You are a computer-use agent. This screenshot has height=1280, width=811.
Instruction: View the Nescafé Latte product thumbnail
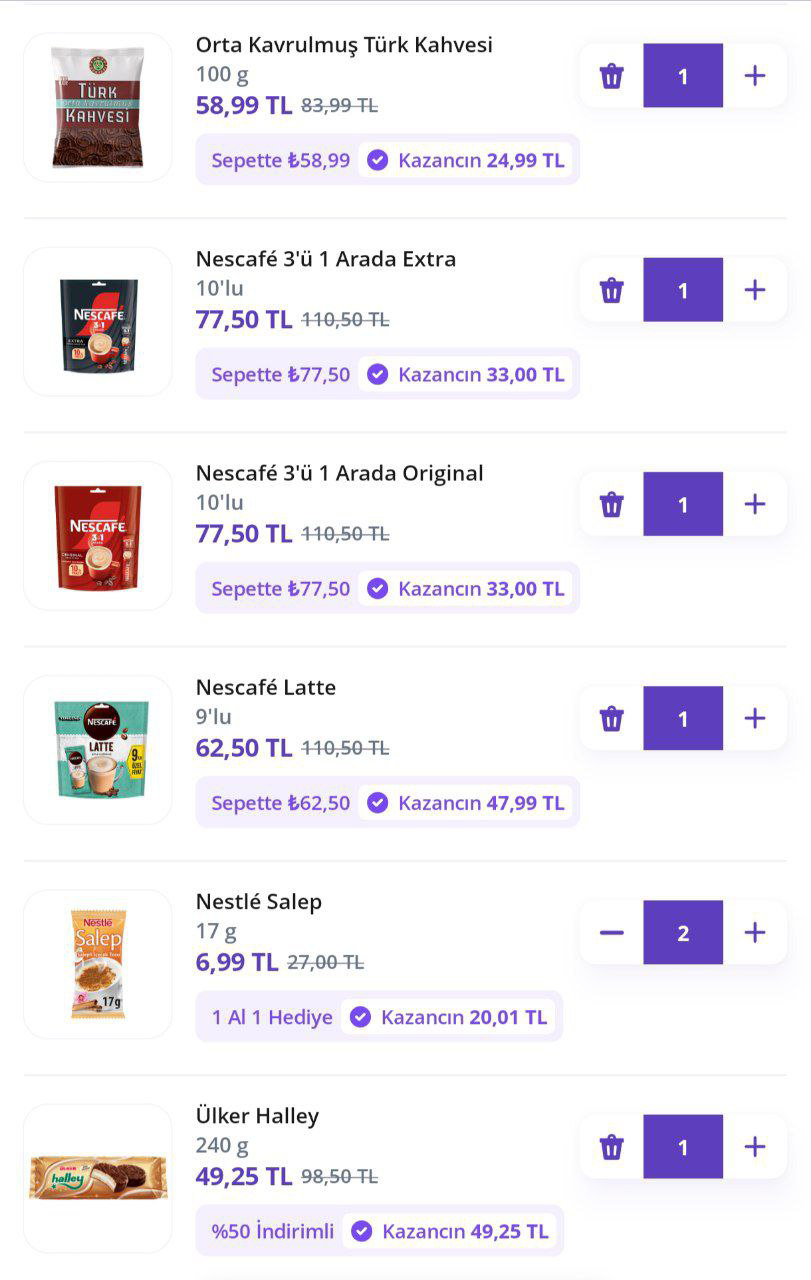tap(98, 750)
